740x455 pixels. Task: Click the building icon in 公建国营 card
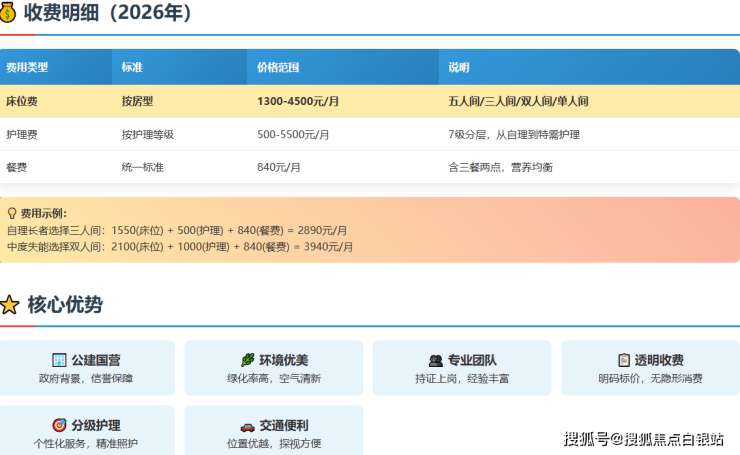(59, 360)
